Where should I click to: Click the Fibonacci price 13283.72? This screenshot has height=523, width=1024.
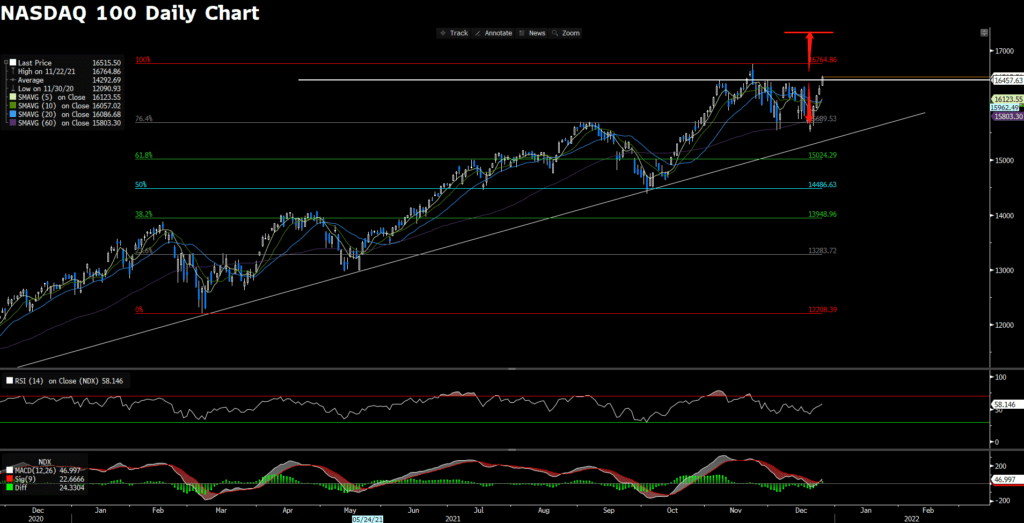coord(823,251)
